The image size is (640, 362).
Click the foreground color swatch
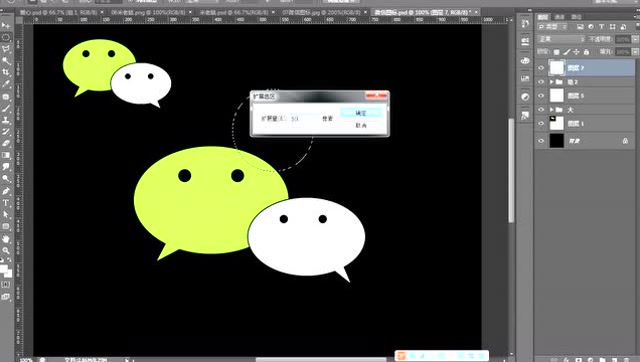[3, 269]
